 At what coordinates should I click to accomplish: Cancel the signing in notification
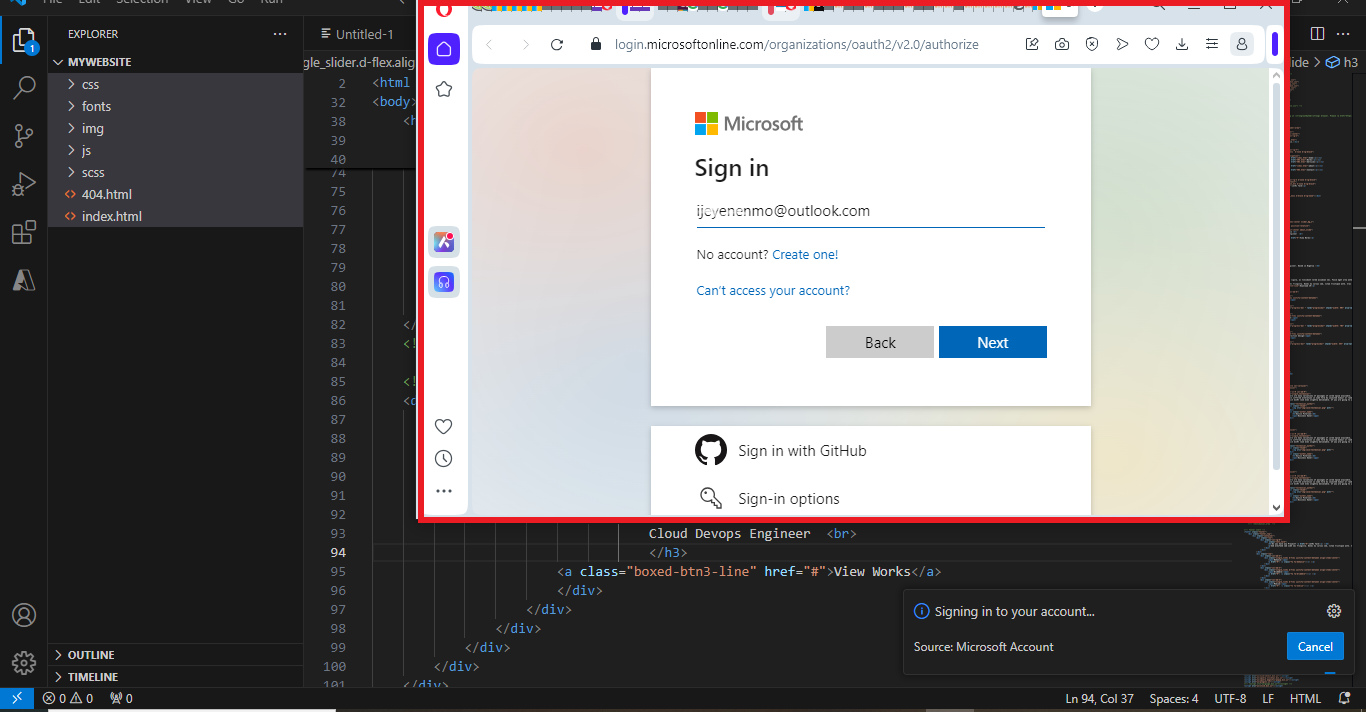(x=1315, y=647)
